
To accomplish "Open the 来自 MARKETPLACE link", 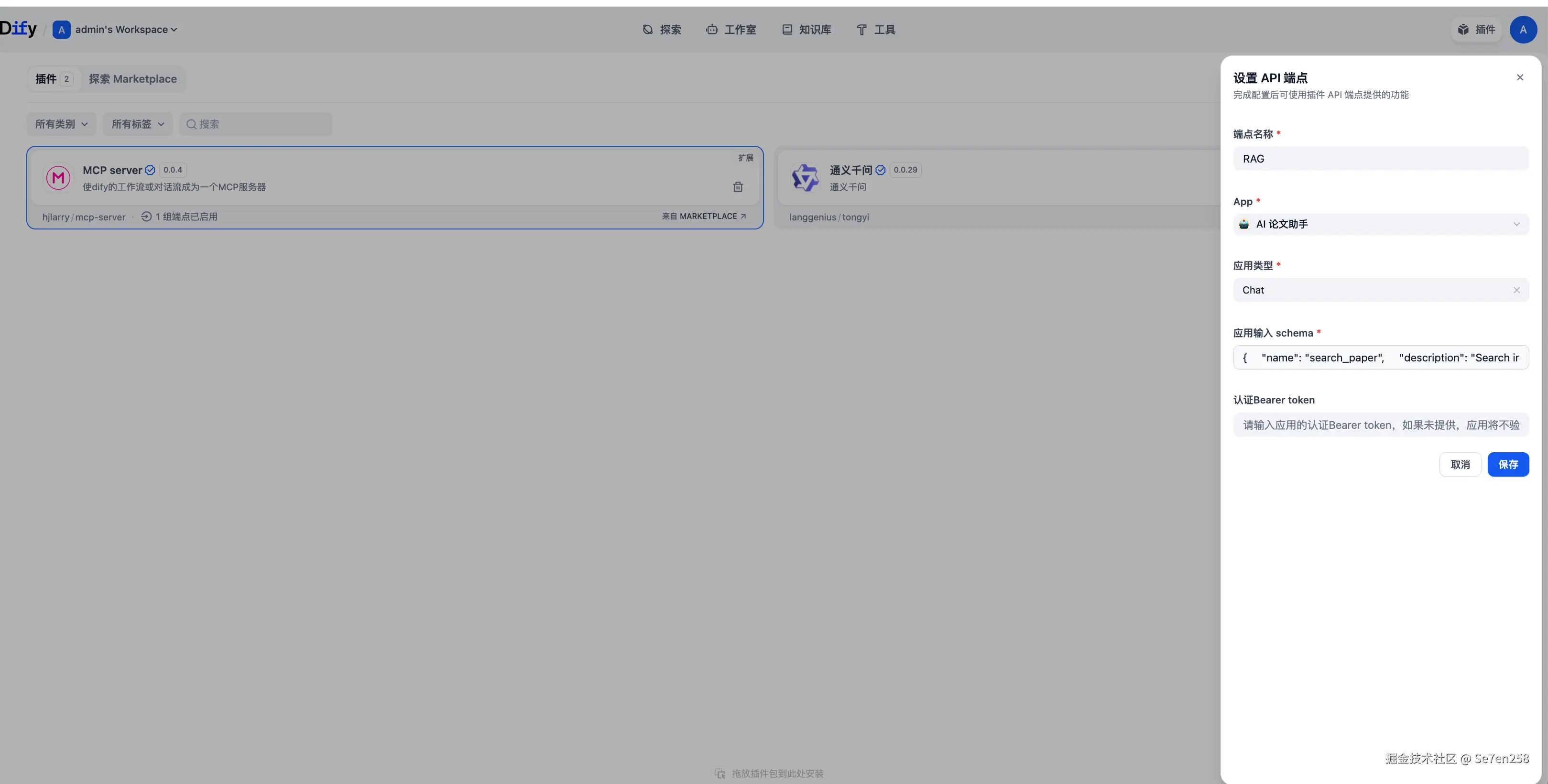I will click(x=704, y=216).
